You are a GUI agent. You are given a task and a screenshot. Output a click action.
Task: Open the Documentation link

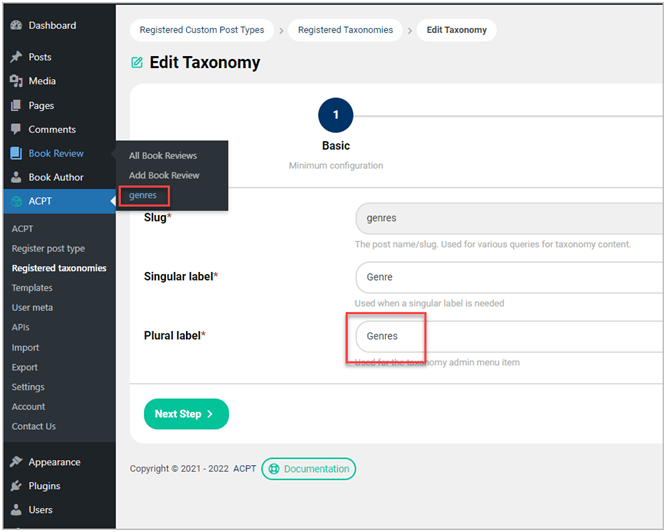[x=309, y=468]
